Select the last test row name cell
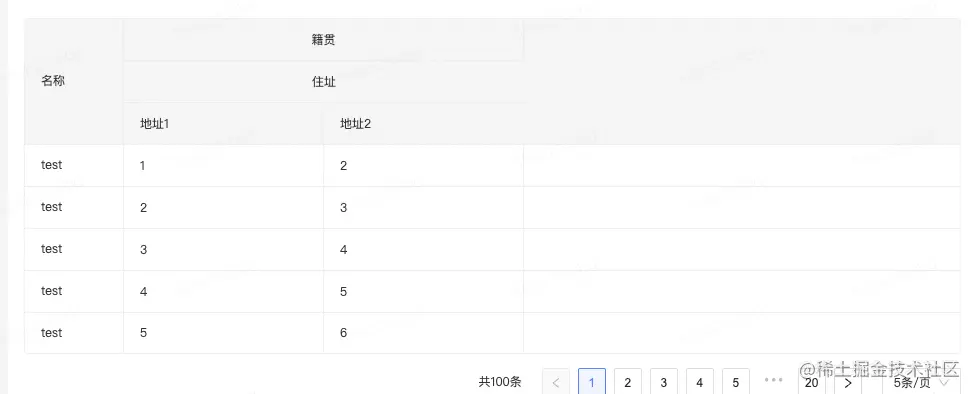974x394 pixels. click(x=74, y=332)
